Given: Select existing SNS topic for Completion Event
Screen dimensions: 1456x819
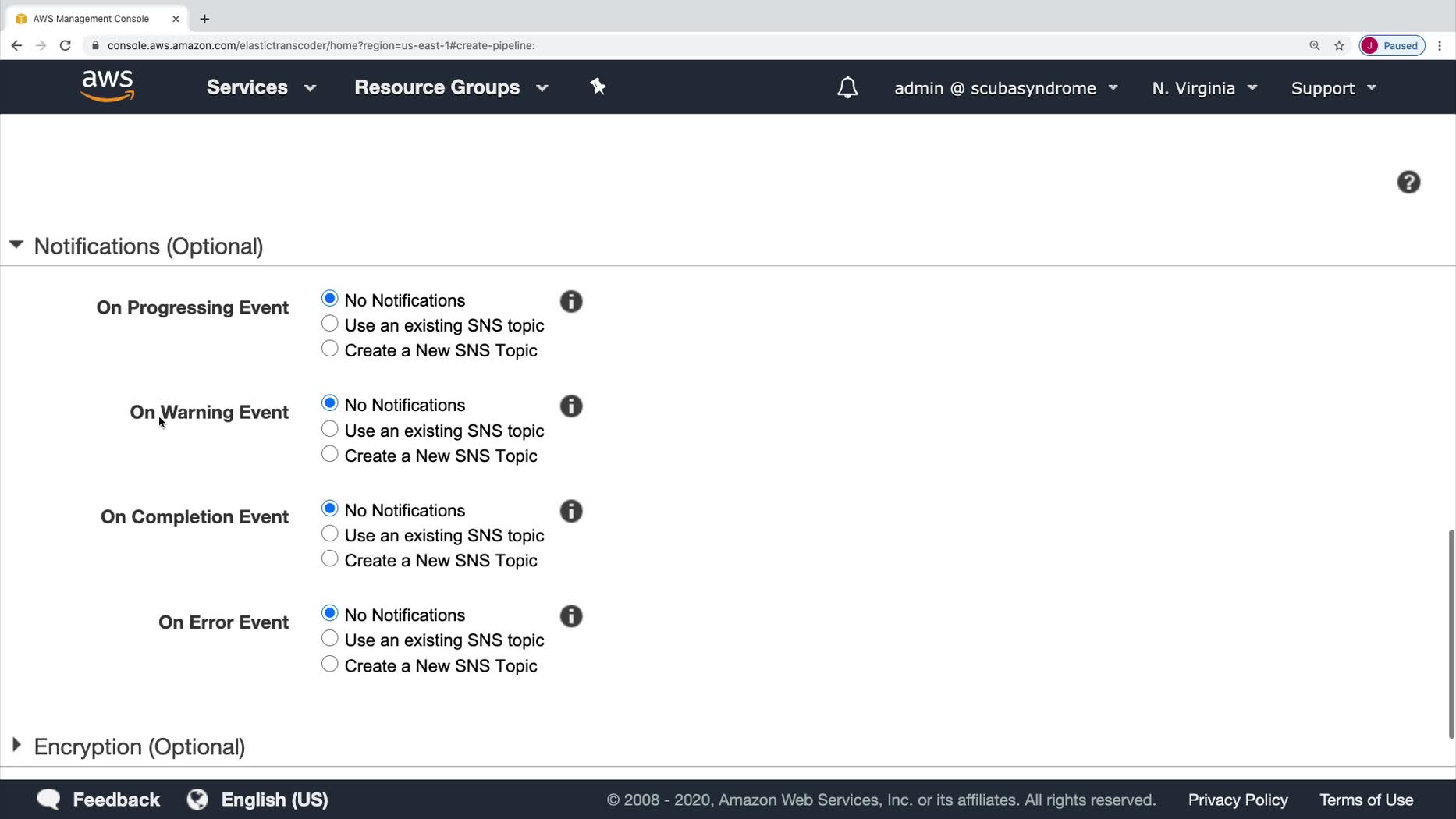Looking at the screenshot, I should pos(330,534).
